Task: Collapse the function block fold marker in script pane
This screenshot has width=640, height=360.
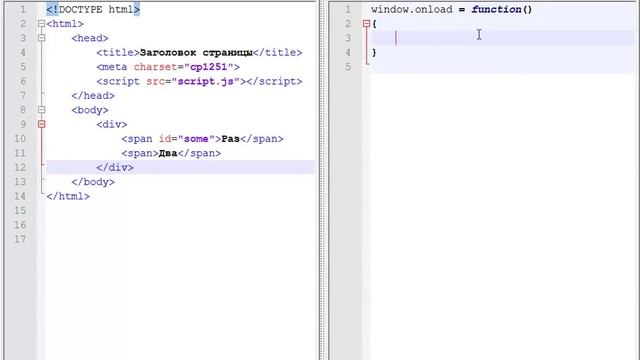Action: click(x=366, y=24)
